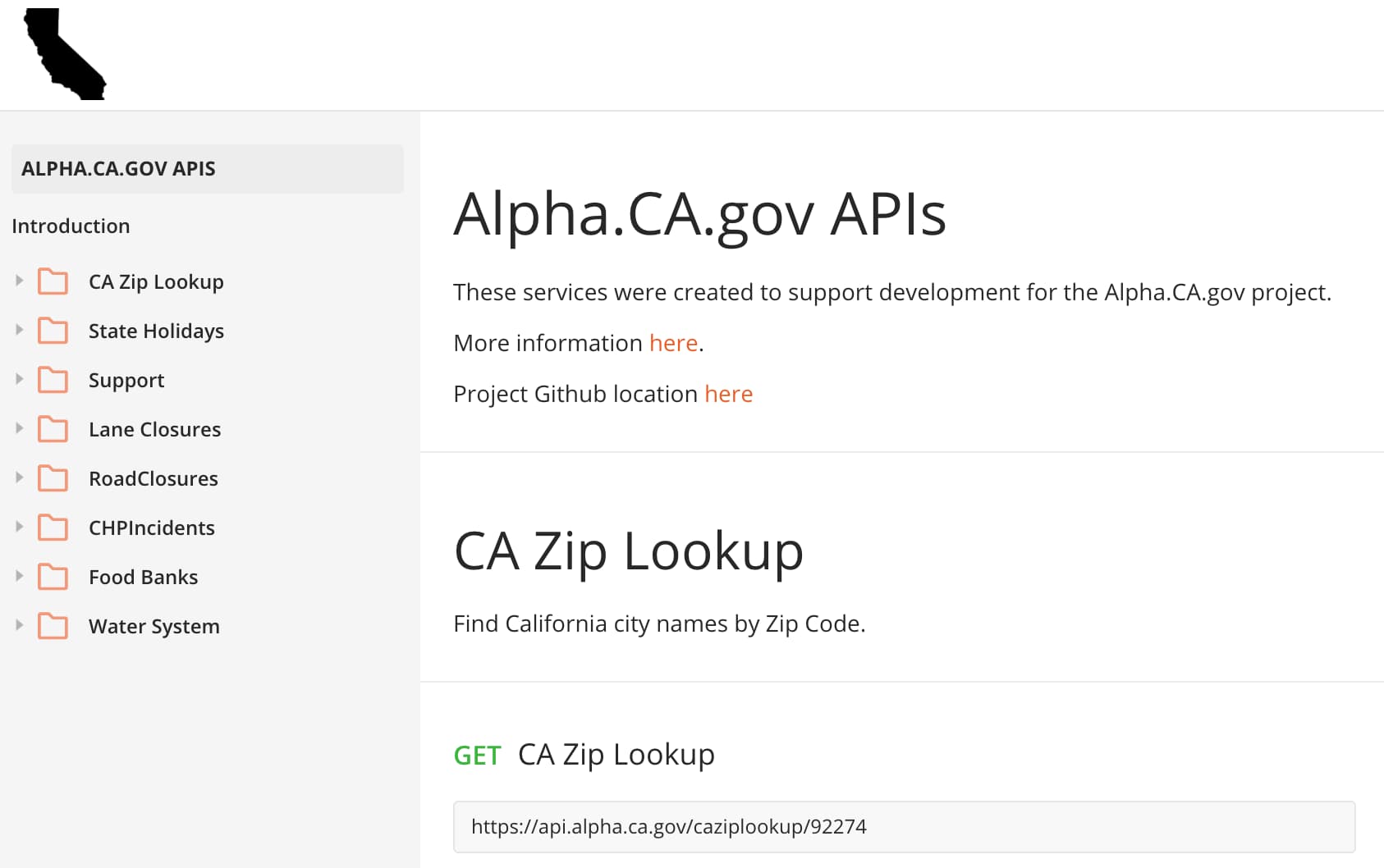Open the More information here link
Image resolution: width=1384 pixels, height=868 pixels.
(x=673, y=343)
